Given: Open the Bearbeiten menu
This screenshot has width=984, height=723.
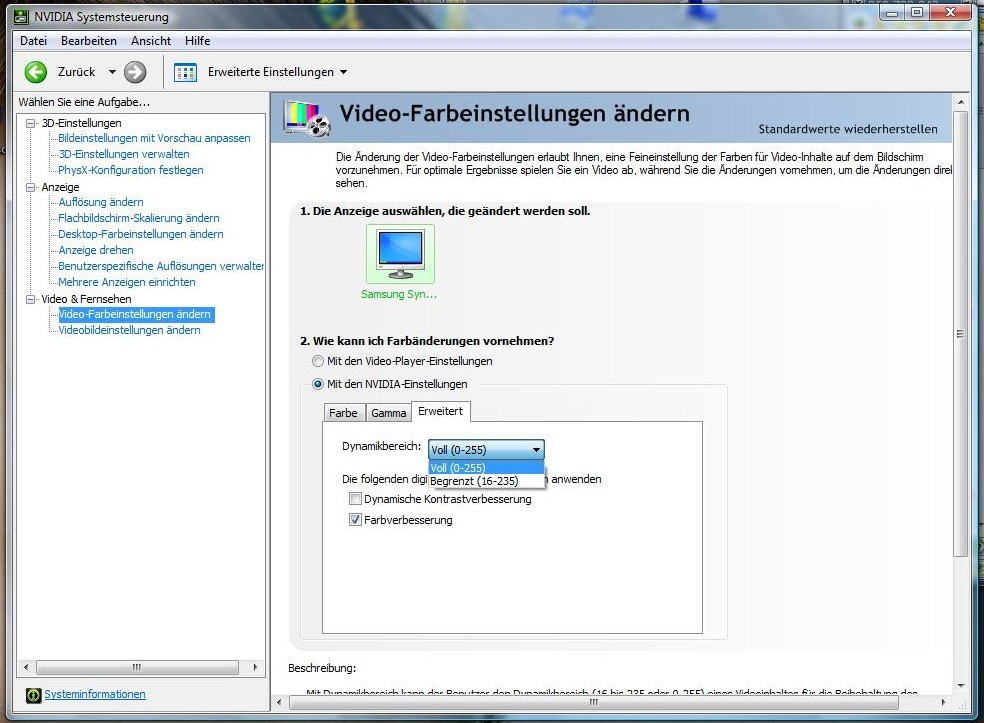Looking at the screenshot, I should coord(88,41).
